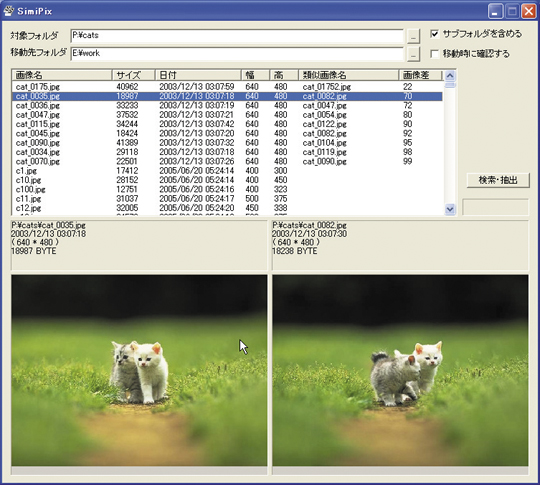Click the right preview image cat_0082.jpg
540x485 pixels.
coord(400,371)
